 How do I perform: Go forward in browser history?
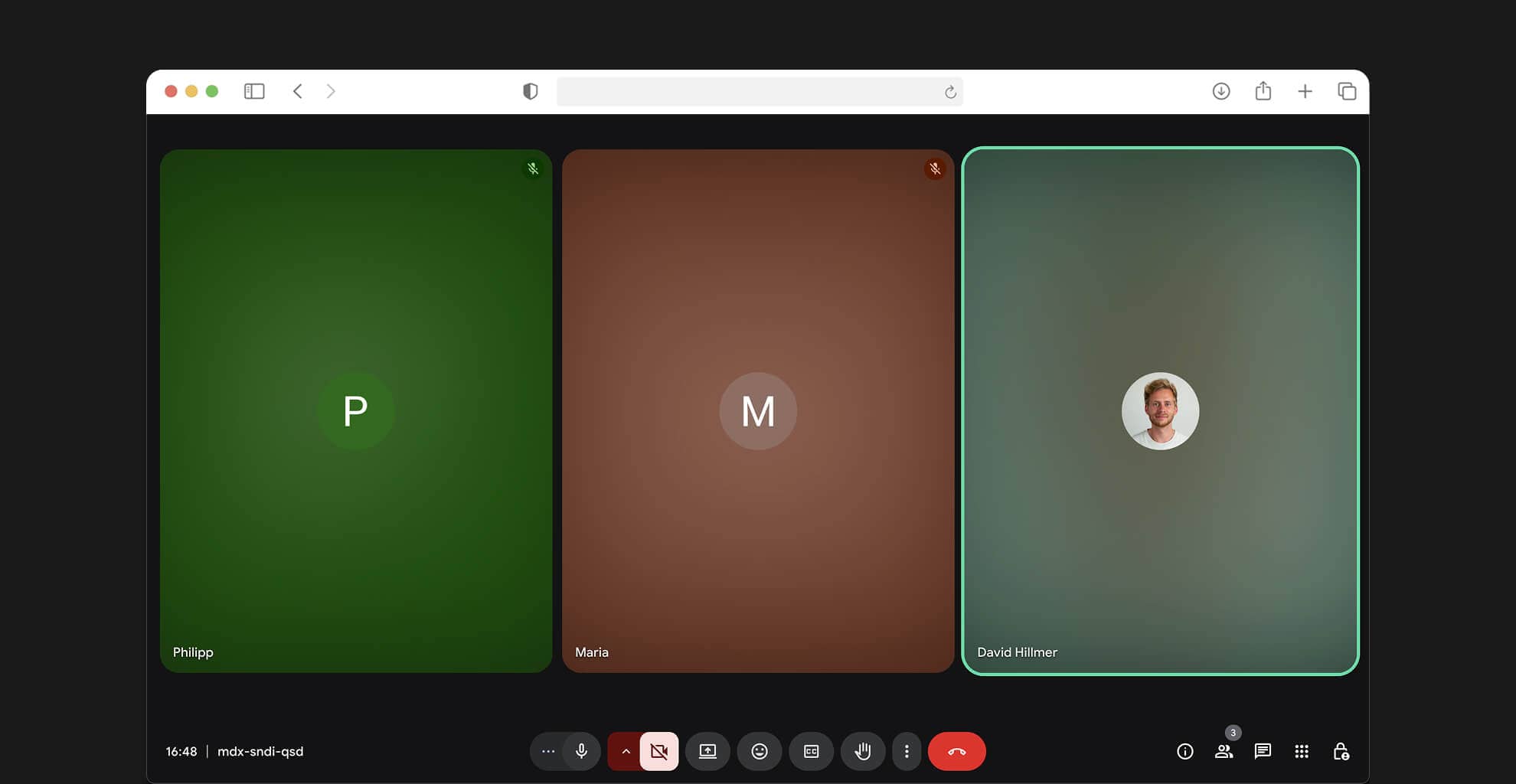pyautogui.click(x=331, y=91)
